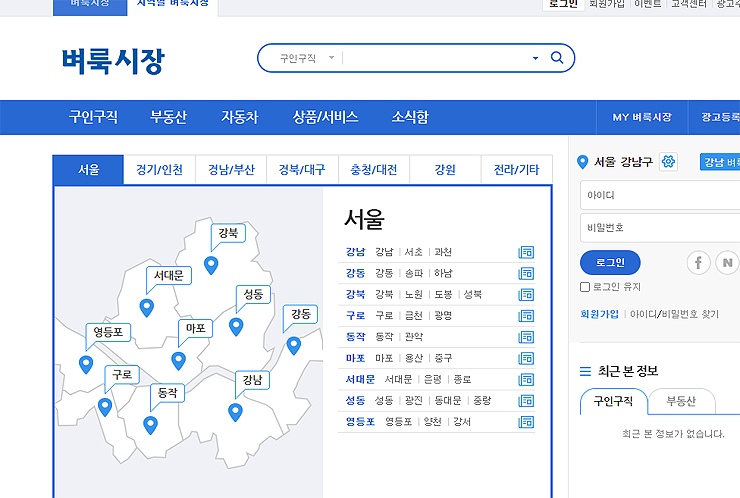740x498 pixels.
Task: Click the map pin under 영등포
Action: coord(86,364)
